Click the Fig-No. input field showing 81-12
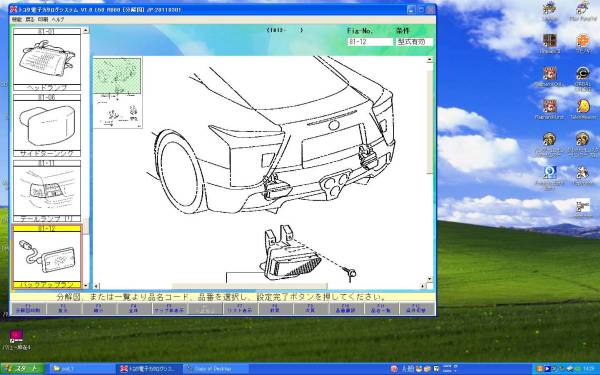This screenshot has height=375, width=600. click(x=370, y=42)
